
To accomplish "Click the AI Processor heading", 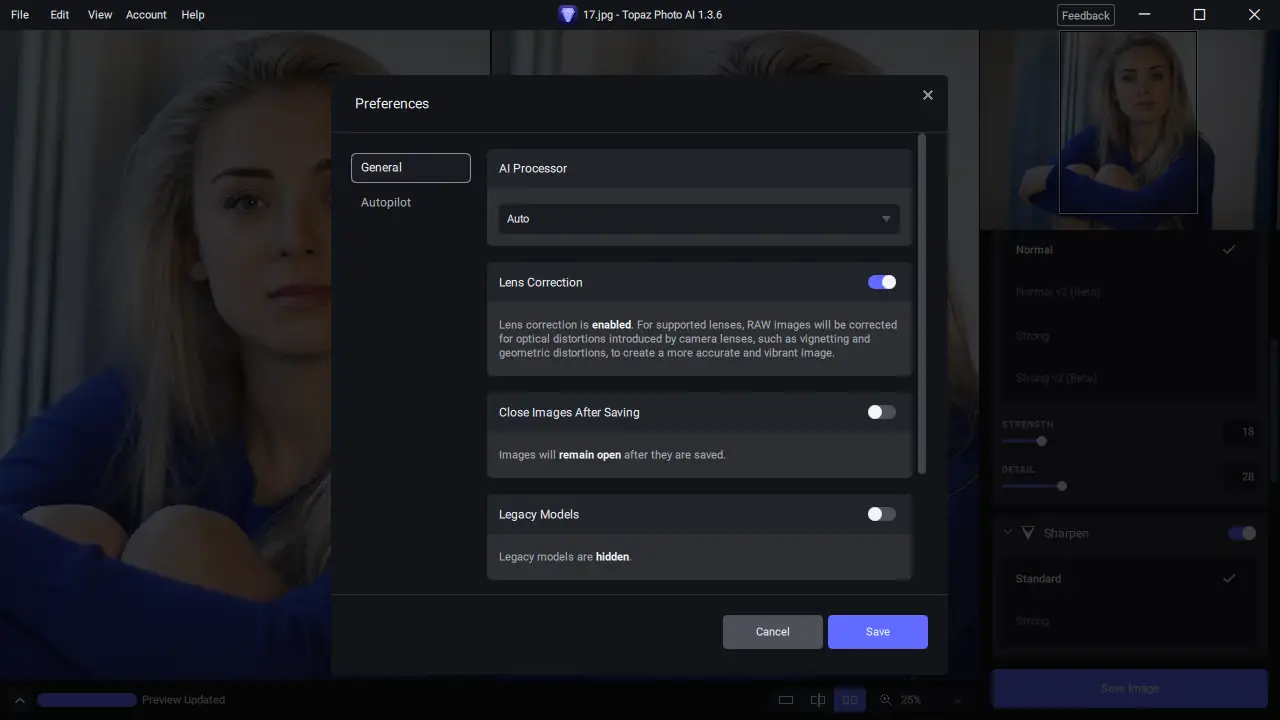I will coord(533,168).
